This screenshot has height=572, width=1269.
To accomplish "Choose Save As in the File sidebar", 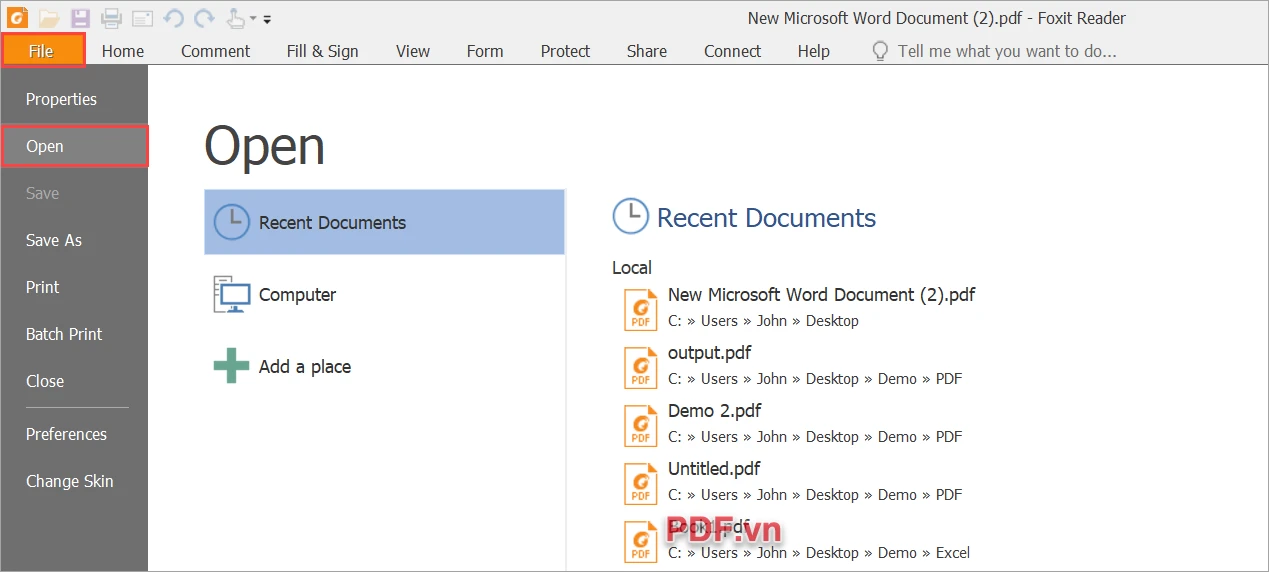I will click(x=74, y=240).
